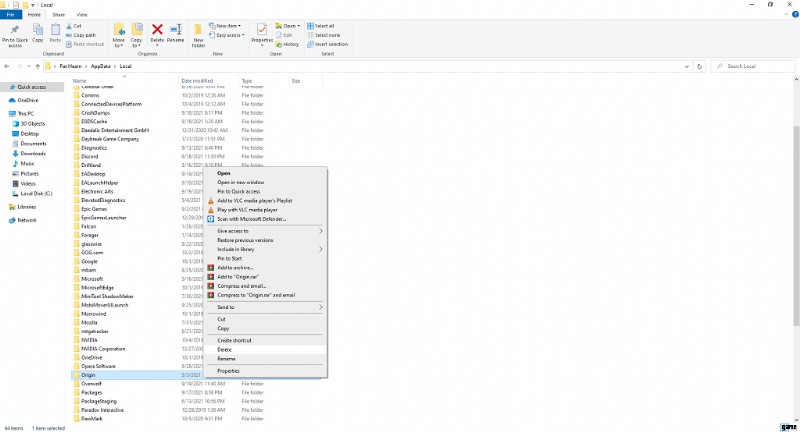
Task: Switch to the Share ribbon tab
Action: pos(59,15)
